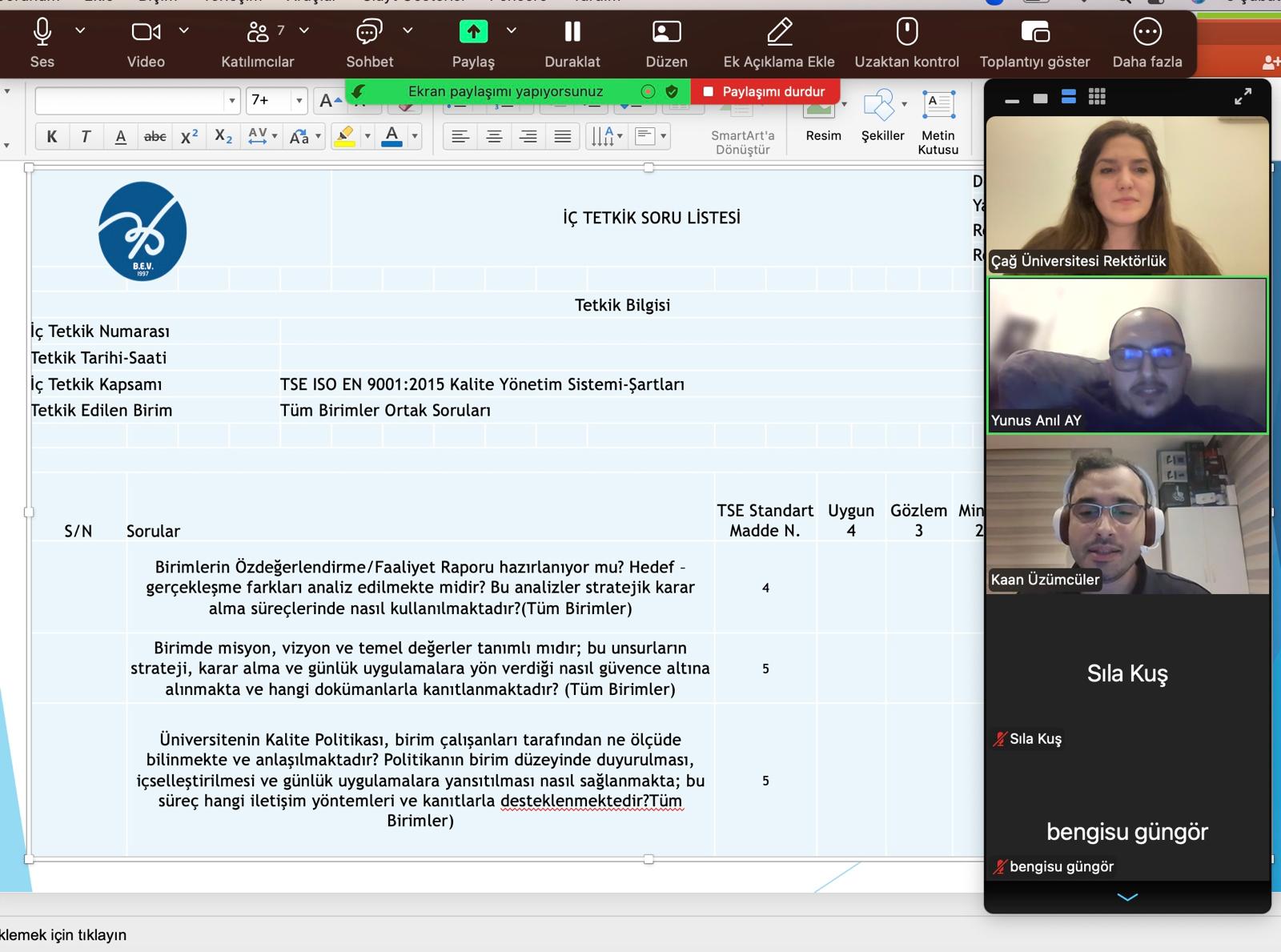This screenshot has width=1281, height=952.
Task: Toggle bold formatting with K button
Action: [52, 137]
